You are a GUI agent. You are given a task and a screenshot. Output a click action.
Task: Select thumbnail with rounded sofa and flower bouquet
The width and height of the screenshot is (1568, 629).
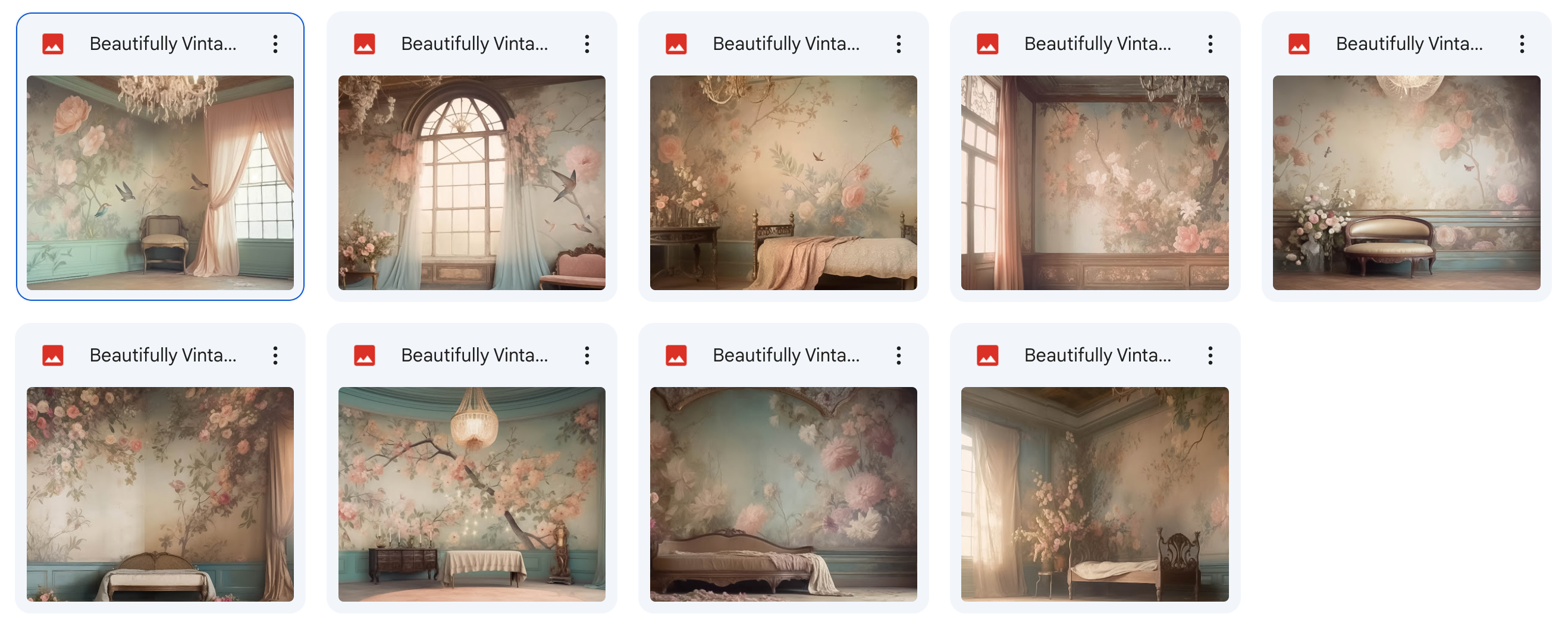point(1406,183)
